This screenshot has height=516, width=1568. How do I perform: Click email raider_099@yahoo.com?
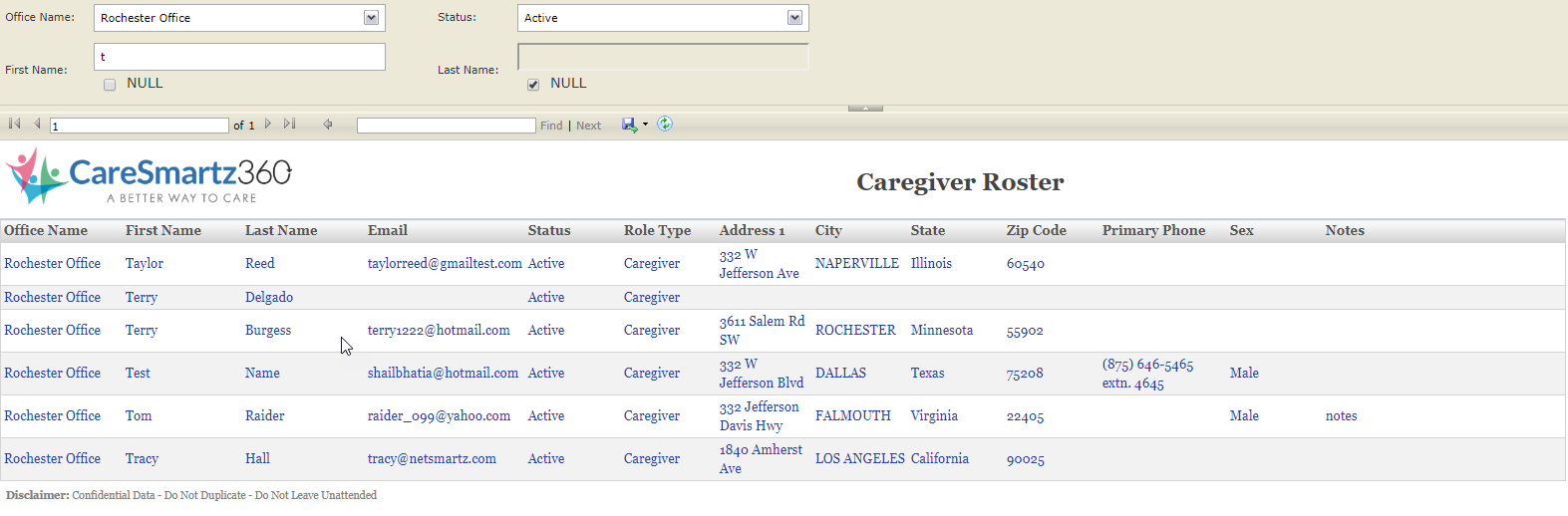[x=439, y=415]
